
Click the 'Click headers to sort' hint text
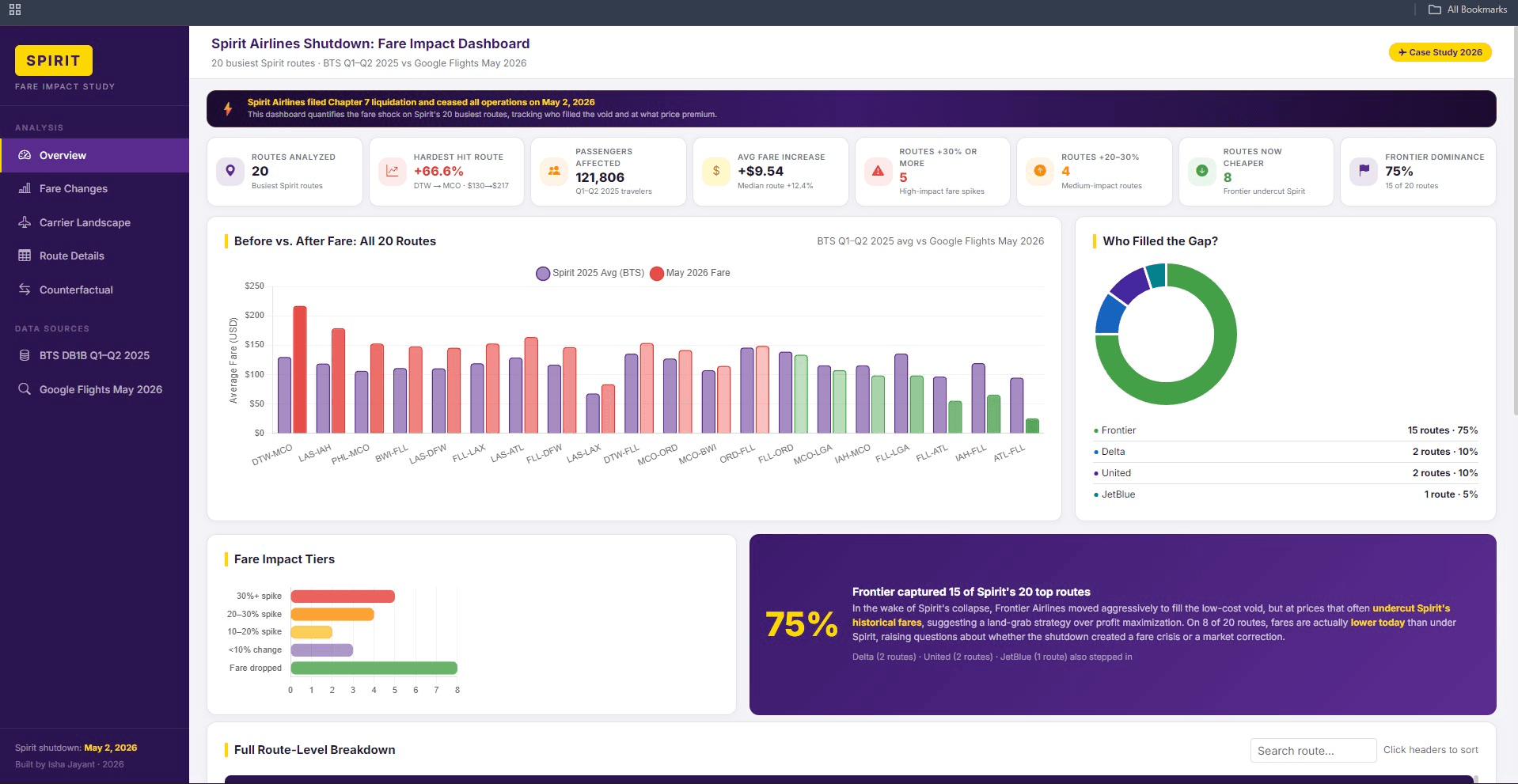(x=1431, y=750)
